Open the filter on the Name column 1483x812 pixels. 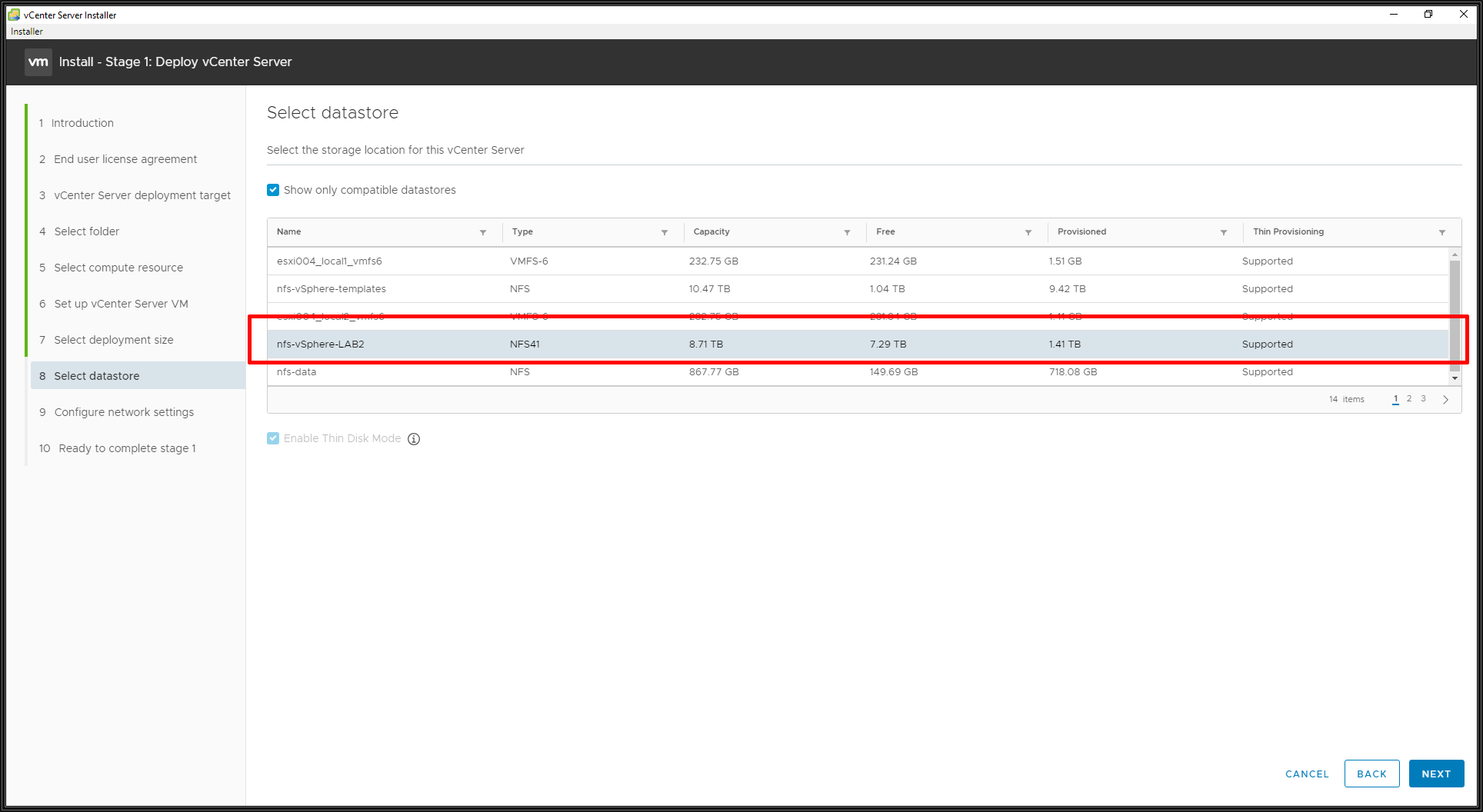coord(483,231)
